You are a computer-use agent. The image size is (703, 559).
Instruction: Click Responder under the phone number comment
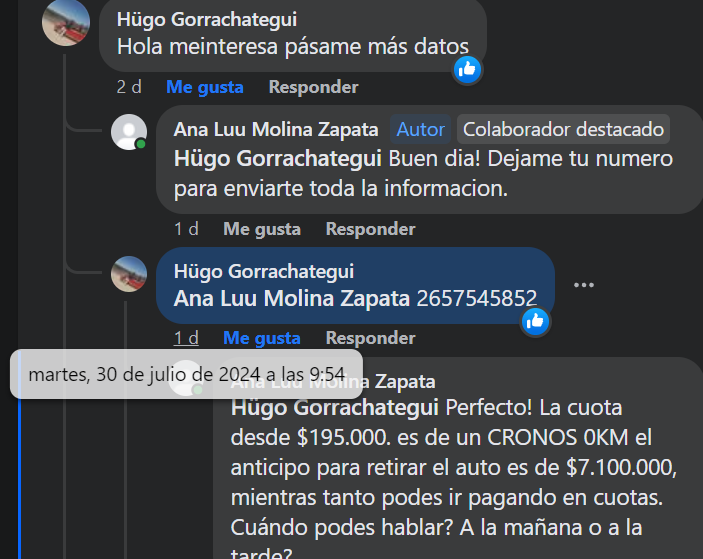pos(370,338)
